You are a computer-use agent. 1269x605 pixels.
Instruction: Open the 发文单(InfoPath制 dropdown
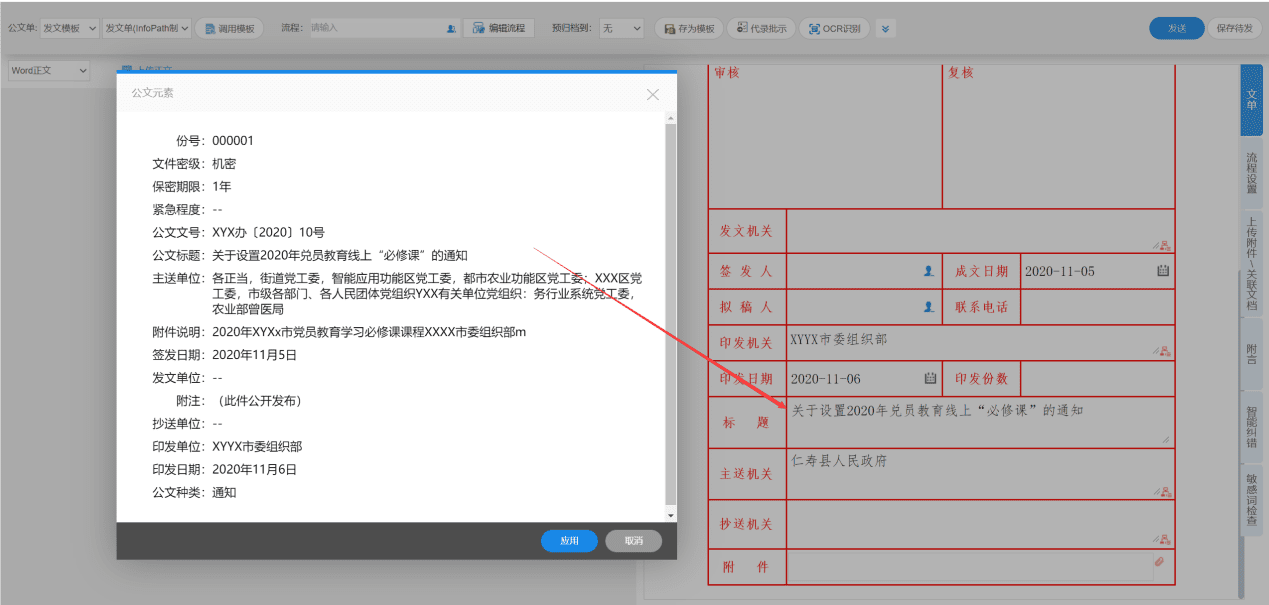pos(146,29)
